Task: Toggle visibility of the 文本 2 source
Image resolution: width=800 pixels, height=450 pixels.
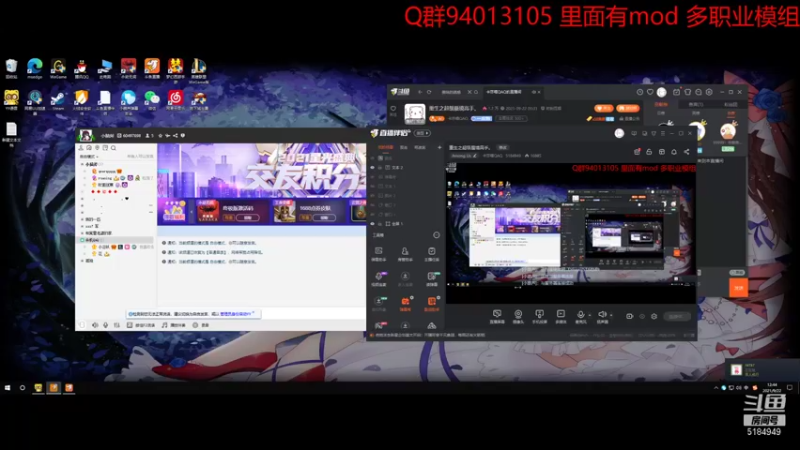Action: [x=372, y=167]
